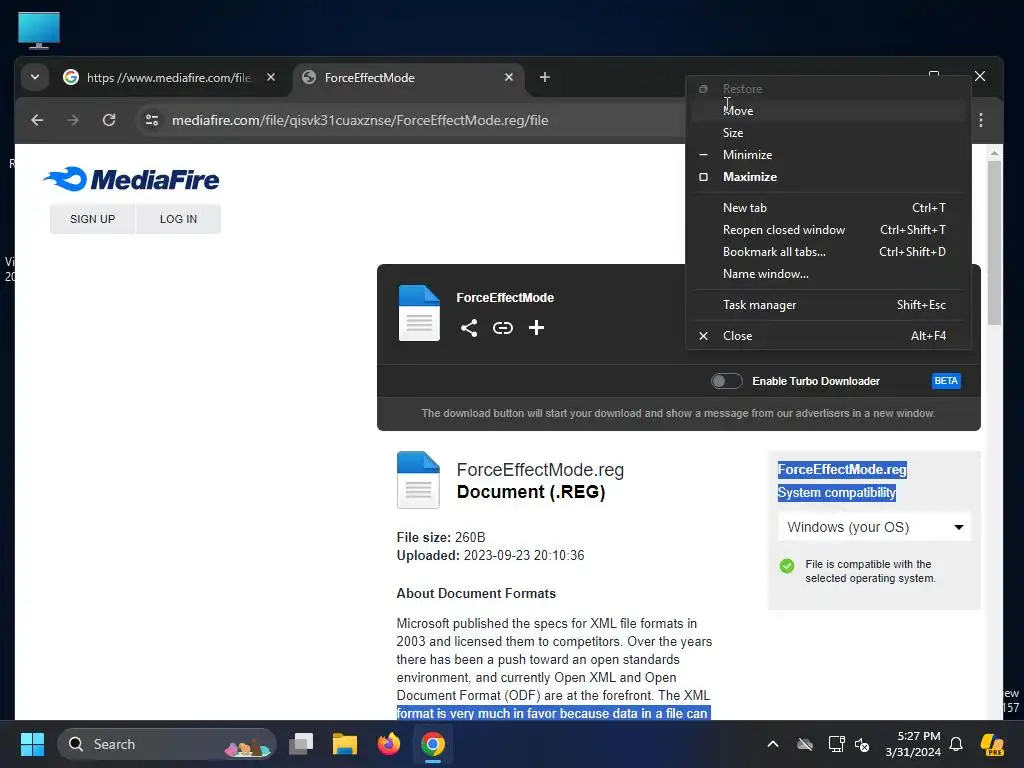This screenshot has height=768, width=1024.
Task: Show hidden system tray icons
Action: coord(773,744)
